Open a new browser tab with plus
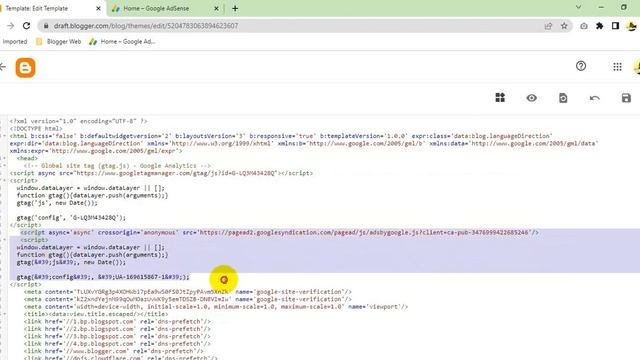Screen dimensions: 640x360 pyautogui.click(x=235, y=8)
